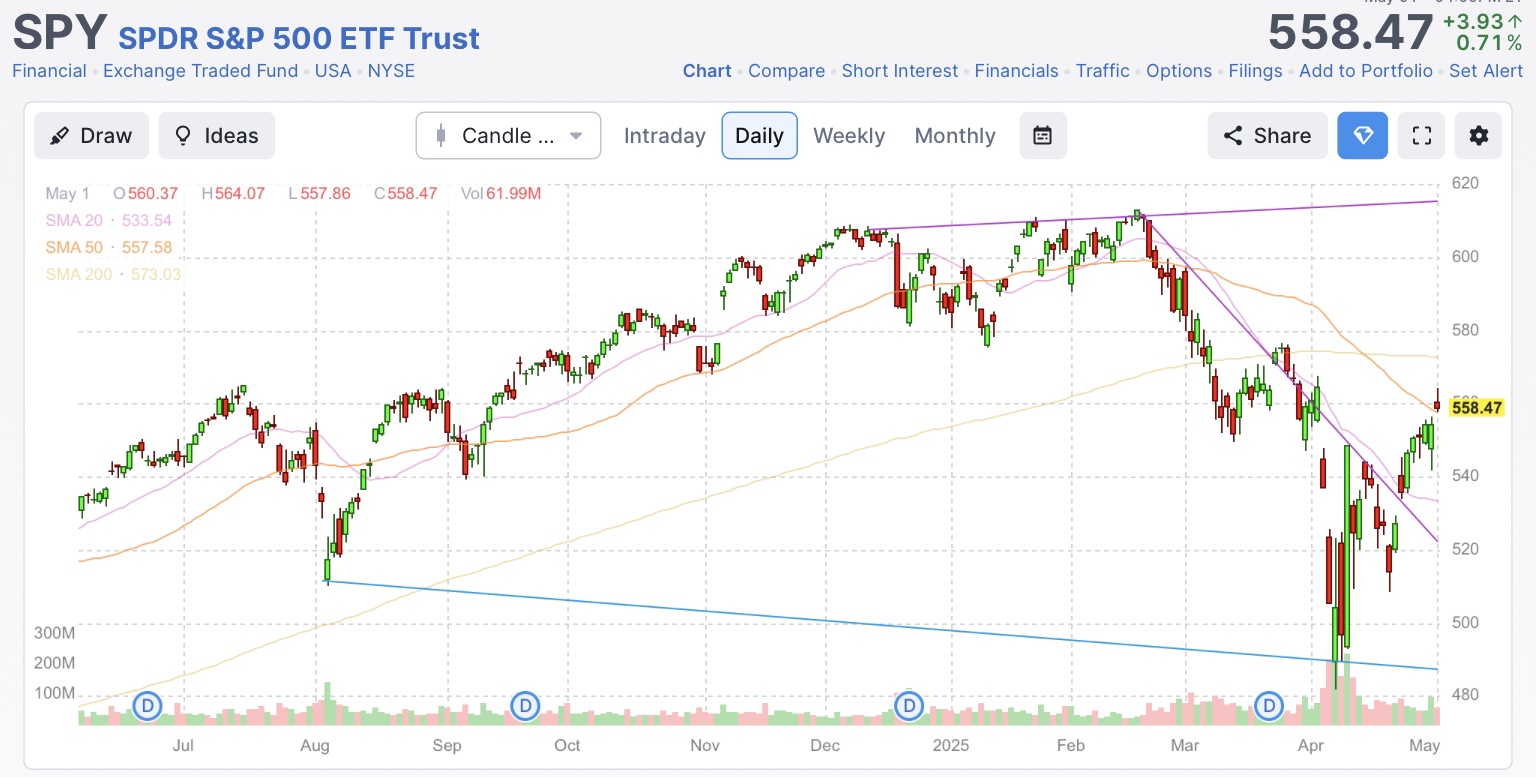Click the dividend marker near December
Image resolution: width=1536 pixels, height=777 pixels.
[908, 707]
